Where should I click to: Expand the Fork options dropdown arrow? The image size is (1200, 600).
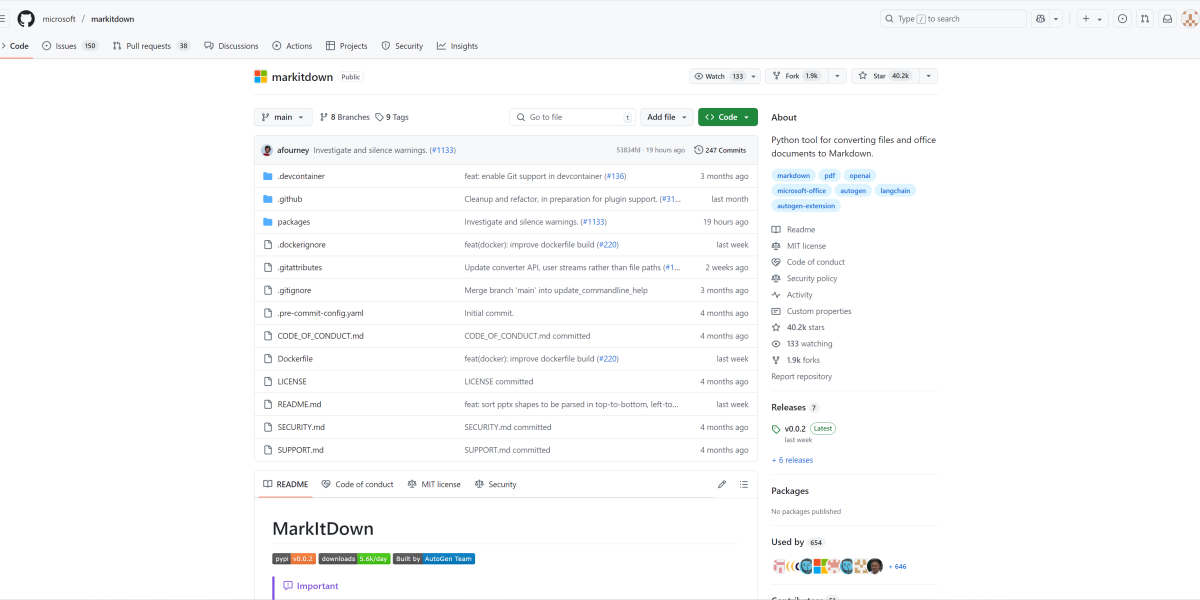pos(835,76)
